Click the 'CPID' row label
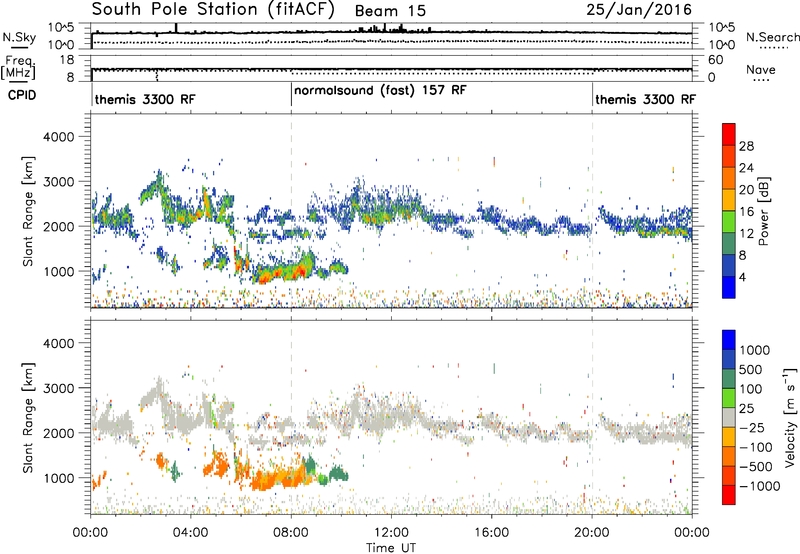800x554 pixels. [22, 95]
